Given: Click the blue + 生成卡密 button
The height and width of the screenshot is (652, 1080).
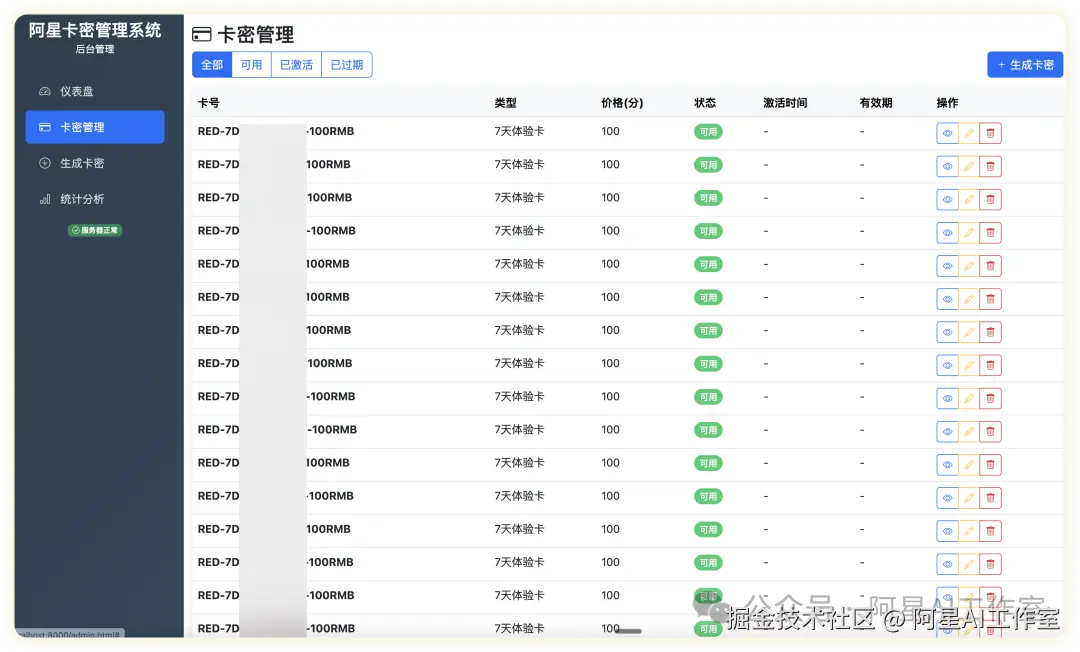Looking at the screenshot, I should pyautogui.click(x=1025, y=63).
